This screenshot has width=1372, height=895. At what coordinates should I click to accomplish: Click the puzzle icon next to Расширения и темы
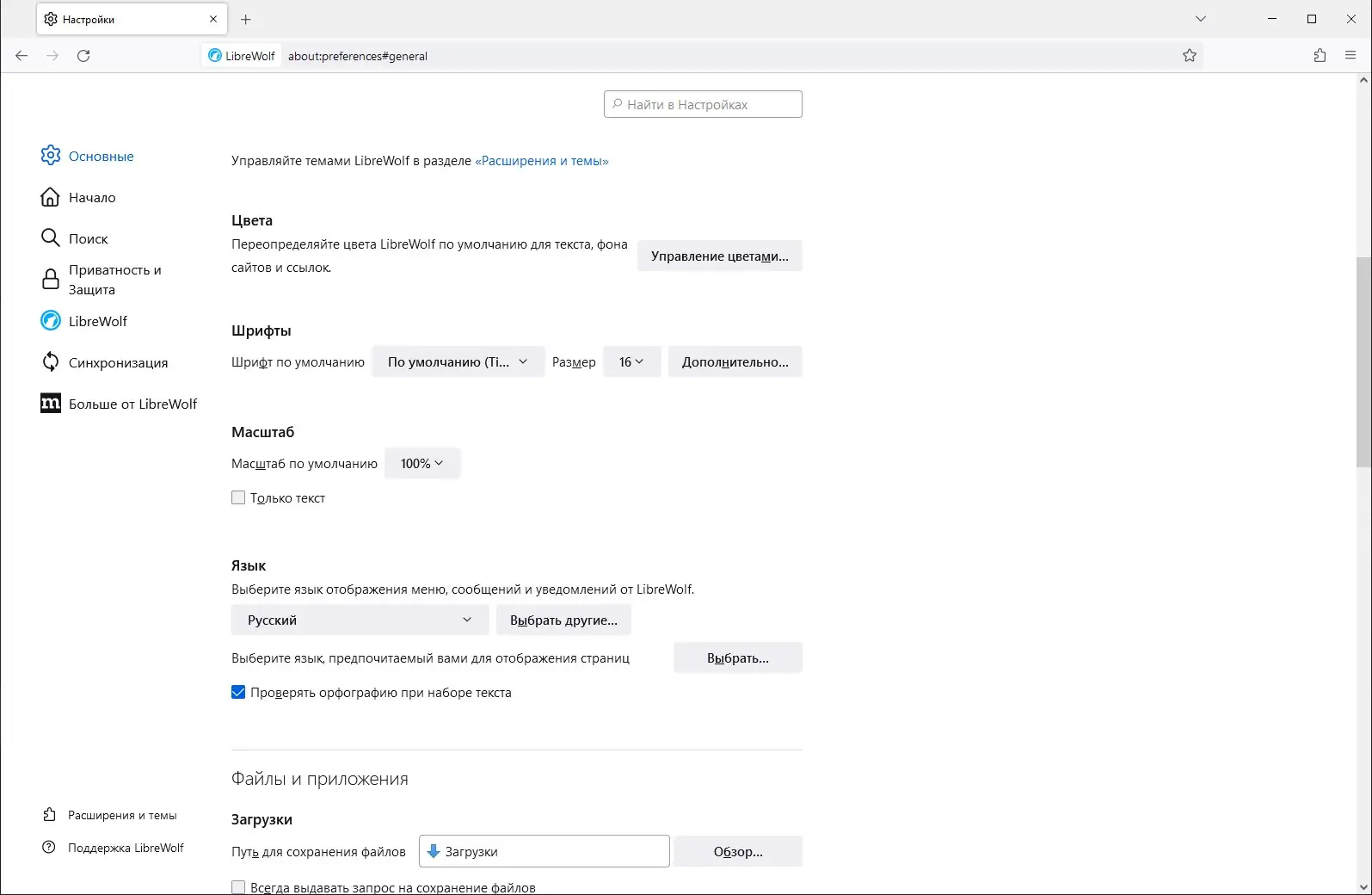(x=49, y=815)
